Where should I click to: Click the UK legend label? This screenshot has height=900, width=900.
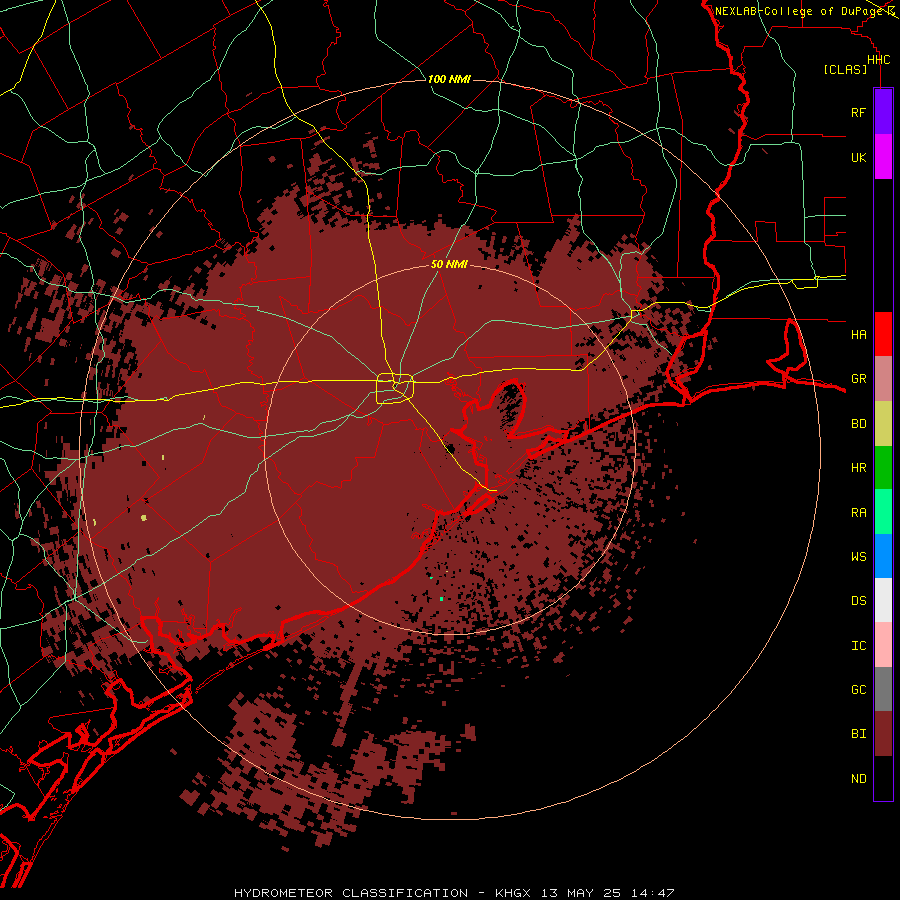click(x=858, y=157)
